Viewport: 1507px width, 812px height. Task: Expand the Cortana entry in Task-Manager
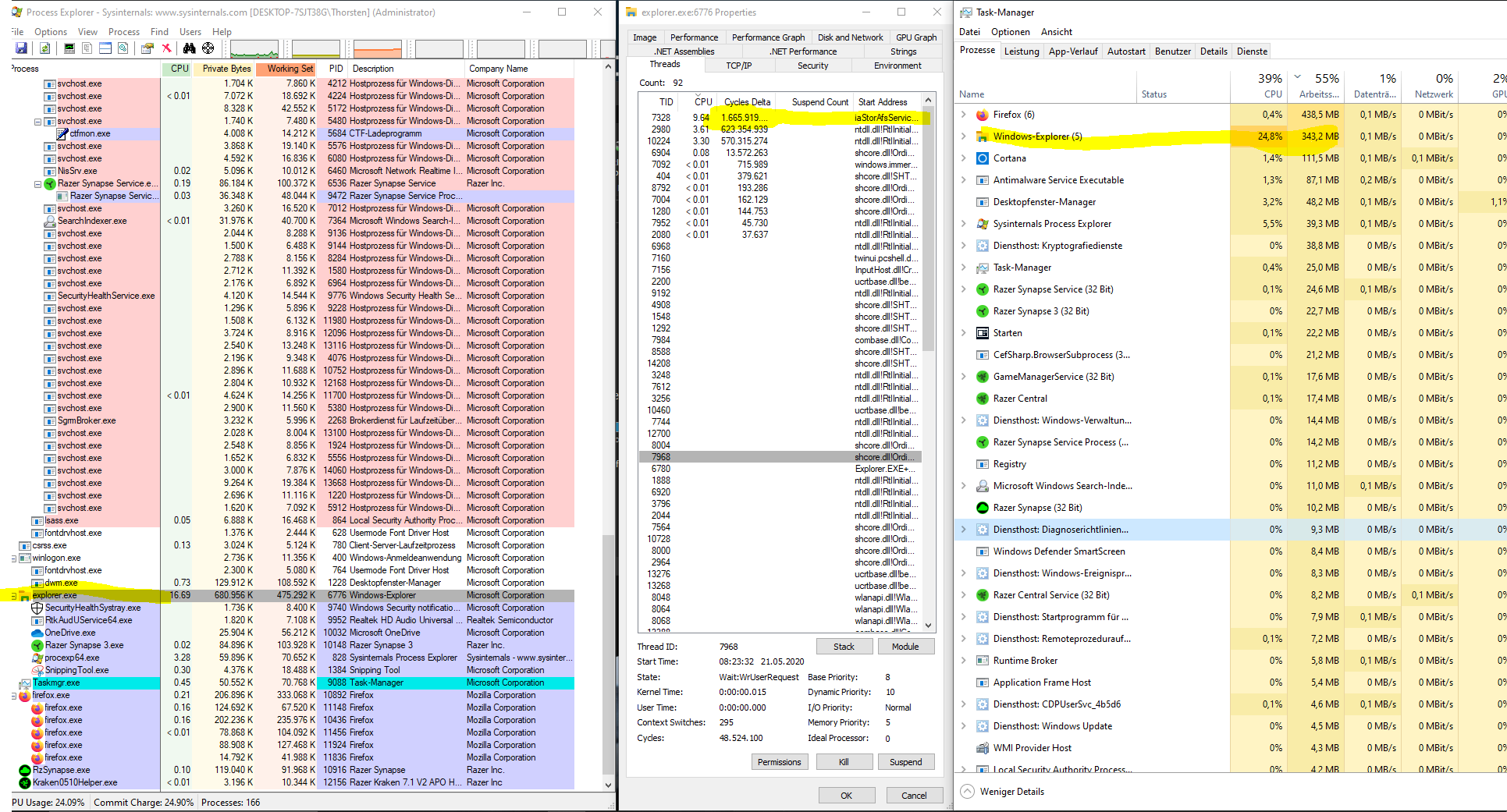[x=963, y=158]
